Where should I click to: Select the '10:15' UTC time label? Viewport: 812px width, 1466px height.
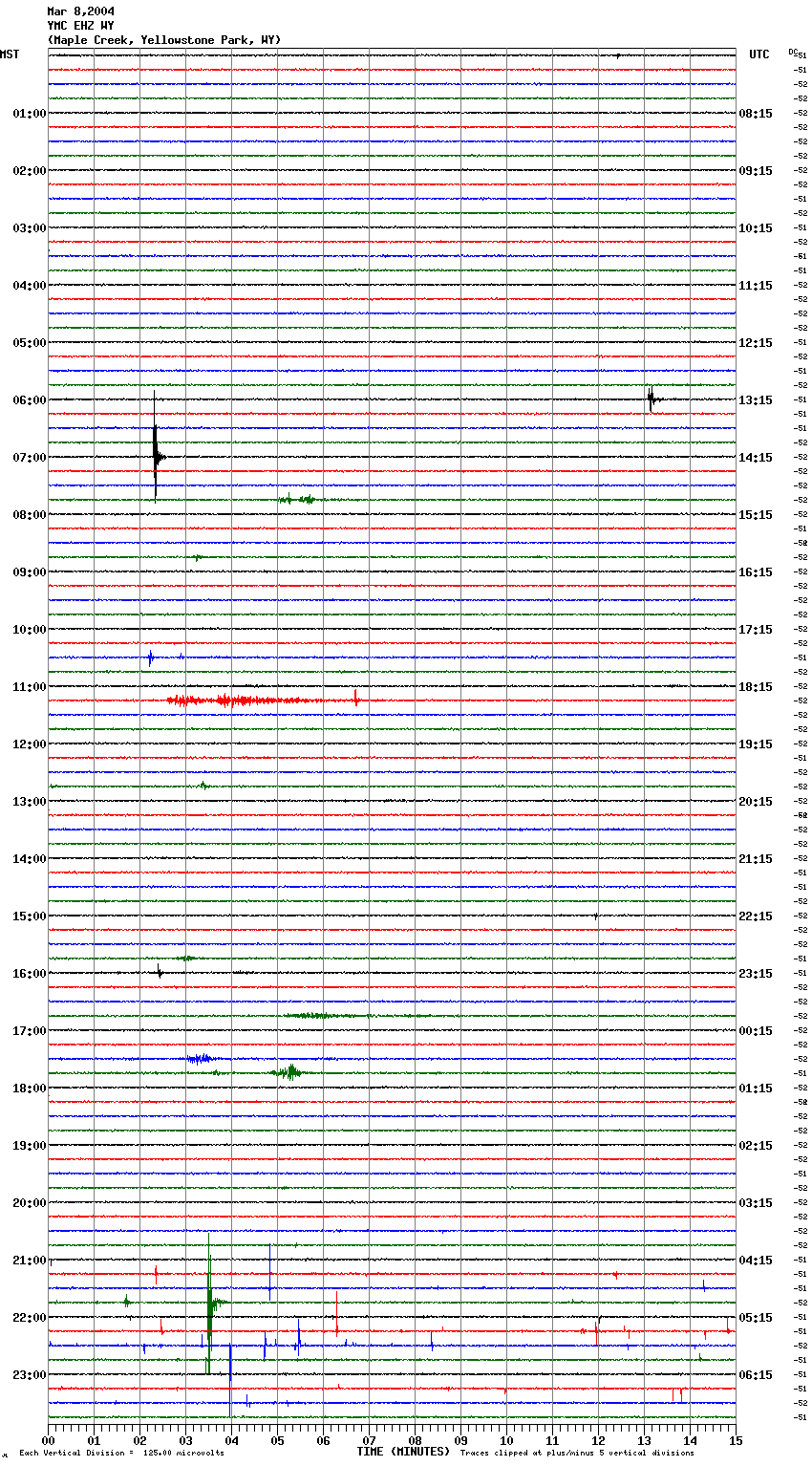[x=756, y=228]
